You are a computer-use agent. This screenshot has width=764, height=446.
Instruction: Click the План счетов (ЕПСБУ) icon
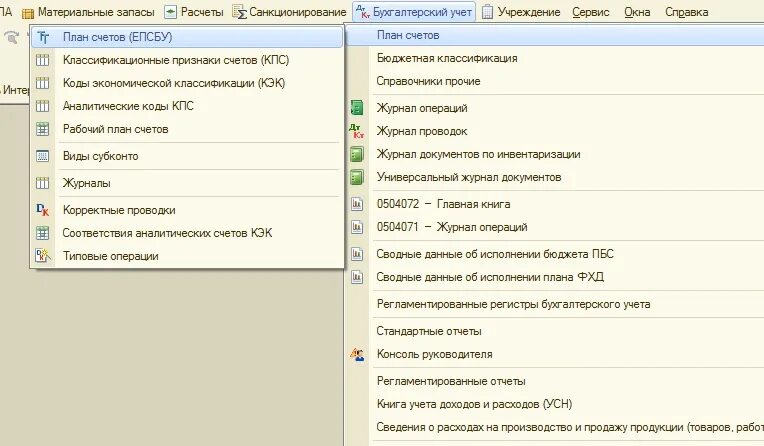pos(43,37)
